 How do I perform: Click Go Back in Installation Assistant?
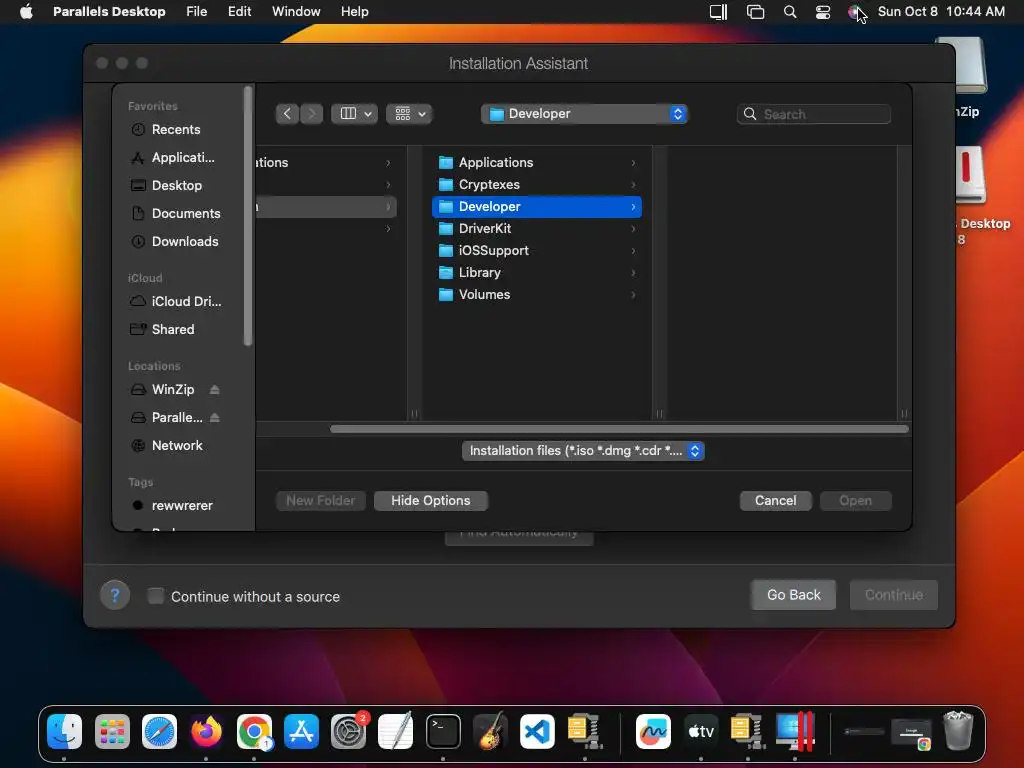793,595
